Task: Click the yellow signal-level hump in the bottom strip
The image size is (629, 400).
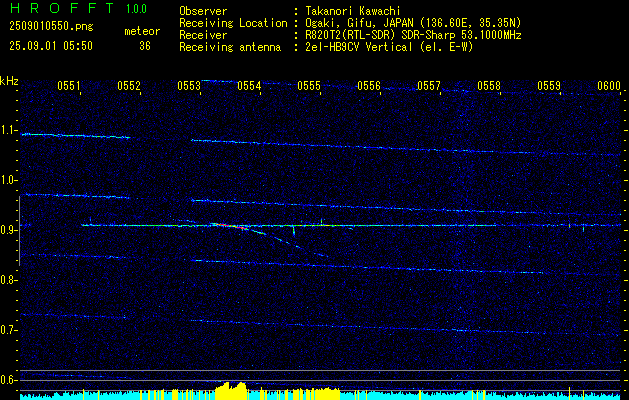Action: pyautogui.click(x=231, y=391)
